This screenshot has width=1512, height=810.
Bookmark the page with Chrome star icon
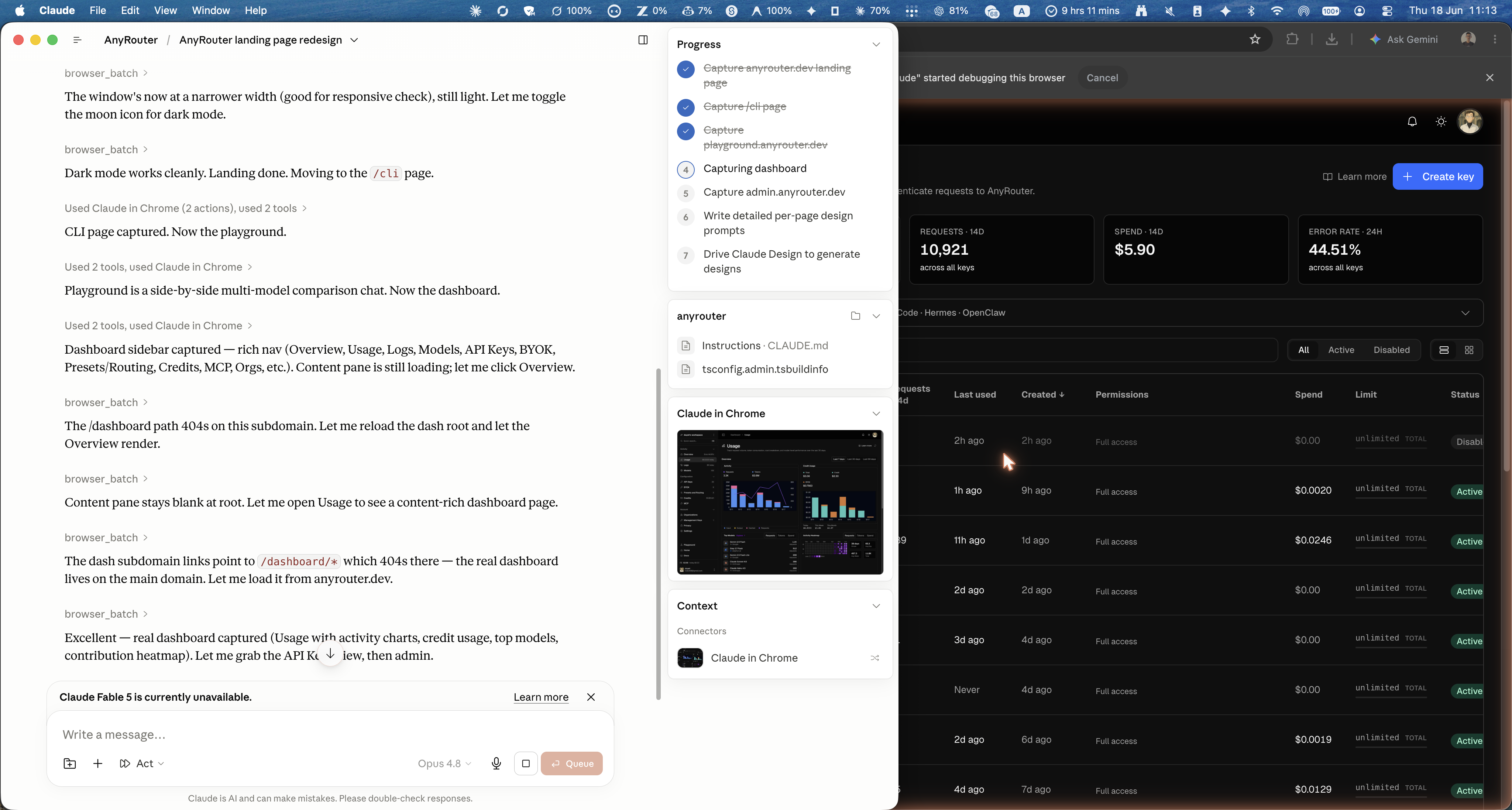(x=1255, y=40)
